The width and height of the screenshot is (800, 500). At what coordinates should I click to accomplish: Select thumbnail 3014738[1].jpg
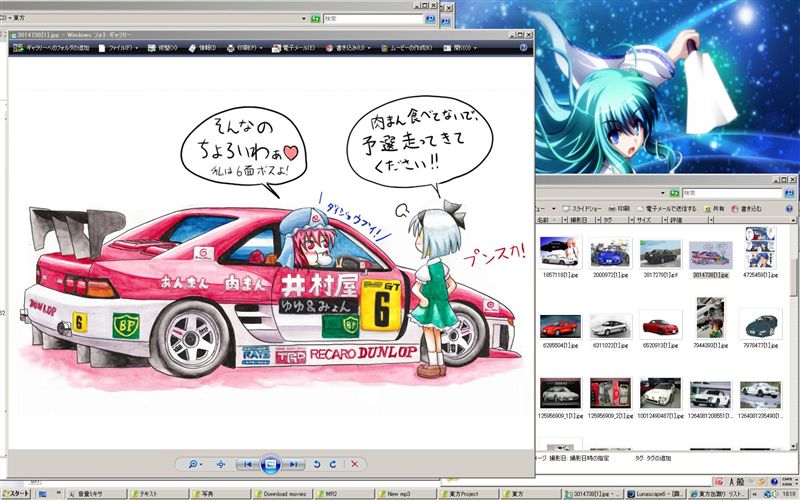point(710,257)
